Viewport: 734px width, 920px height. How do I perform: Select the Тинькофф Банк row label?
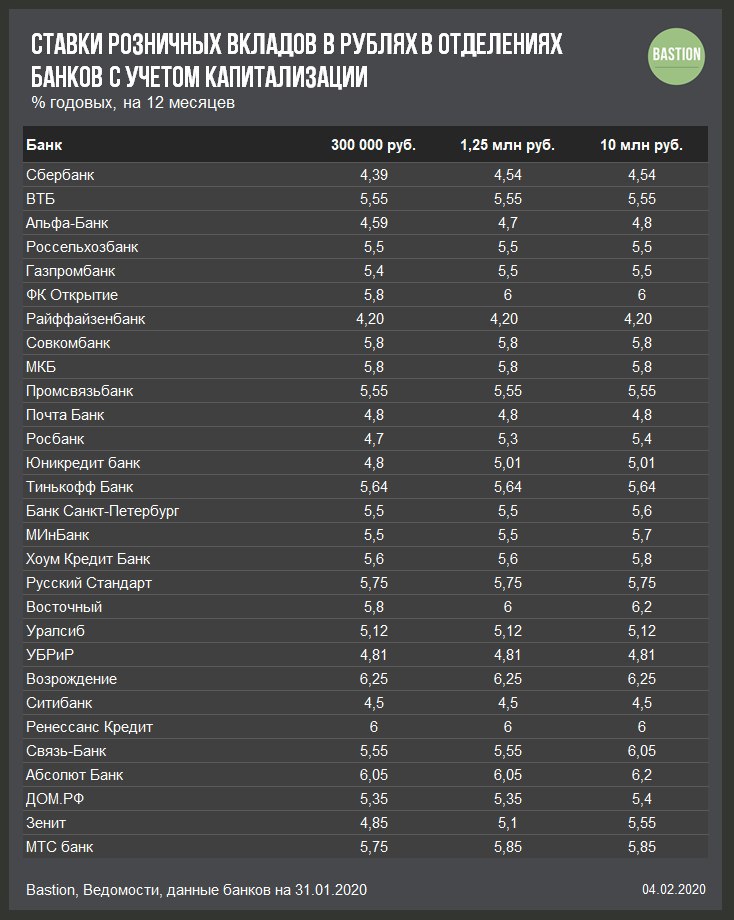pos(80,487)
